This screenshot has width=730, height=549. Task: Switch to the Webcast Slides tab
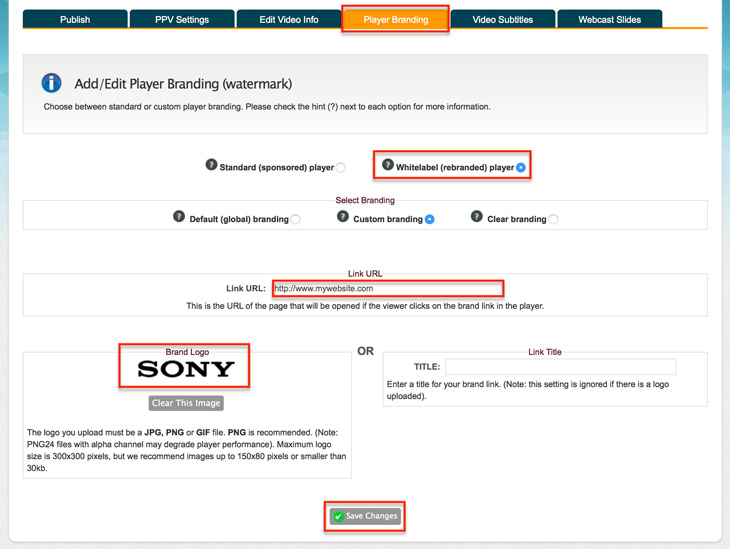coord(609,20)
